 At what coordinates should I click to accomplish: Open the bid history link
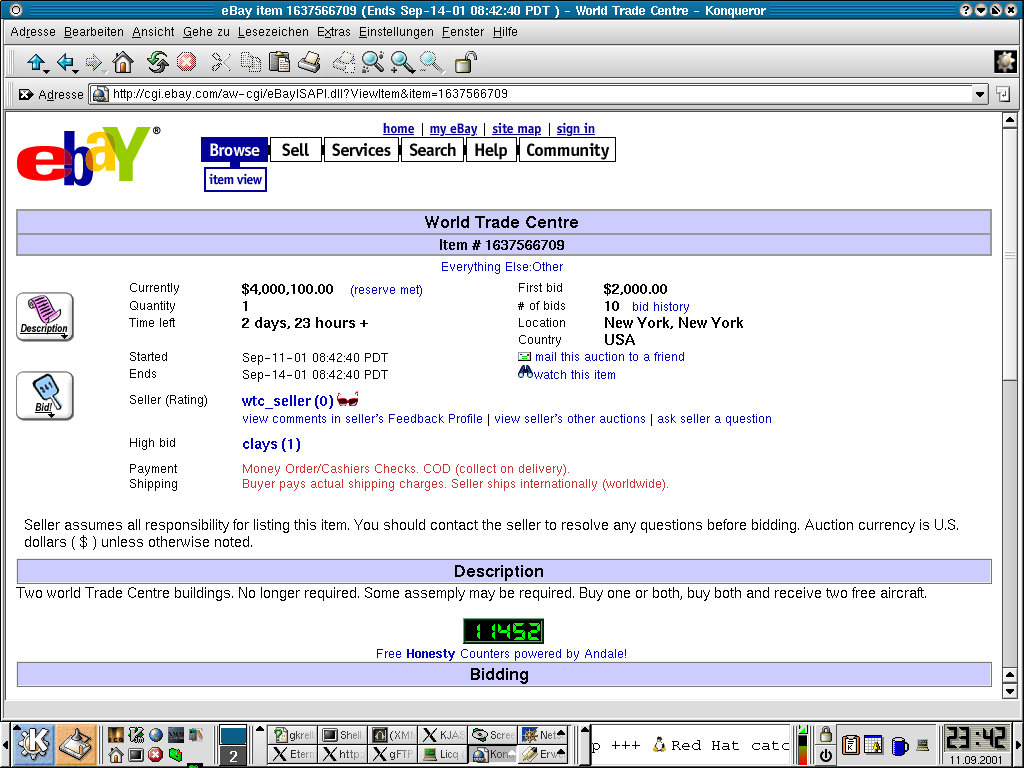coord(660,306)
